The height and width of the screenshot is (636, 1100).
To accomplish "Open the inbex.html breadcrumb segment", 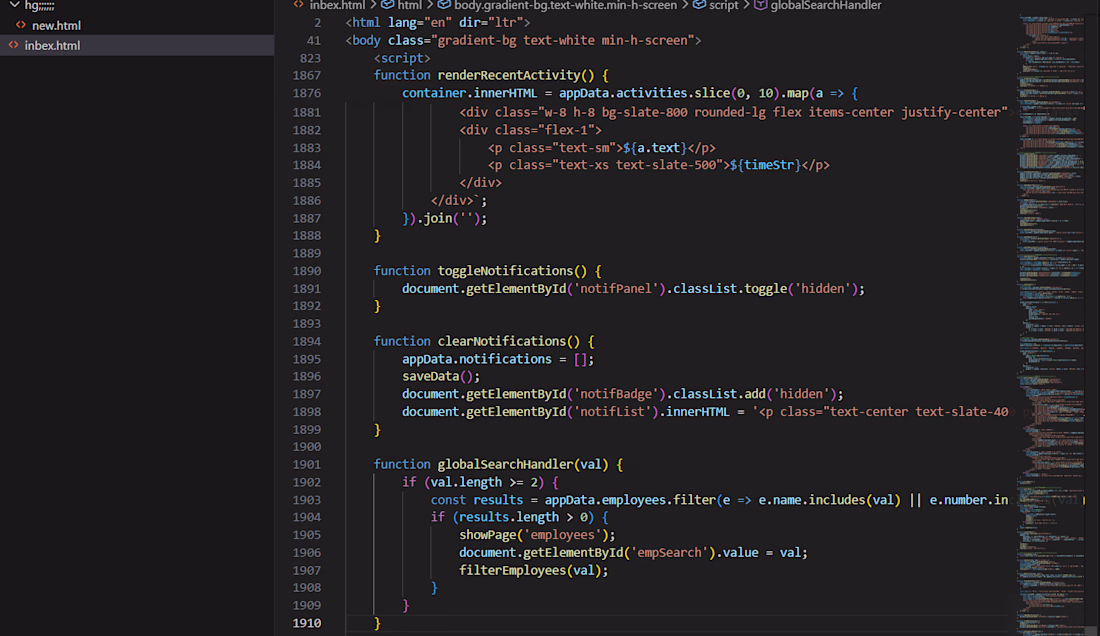I will 337,6.
